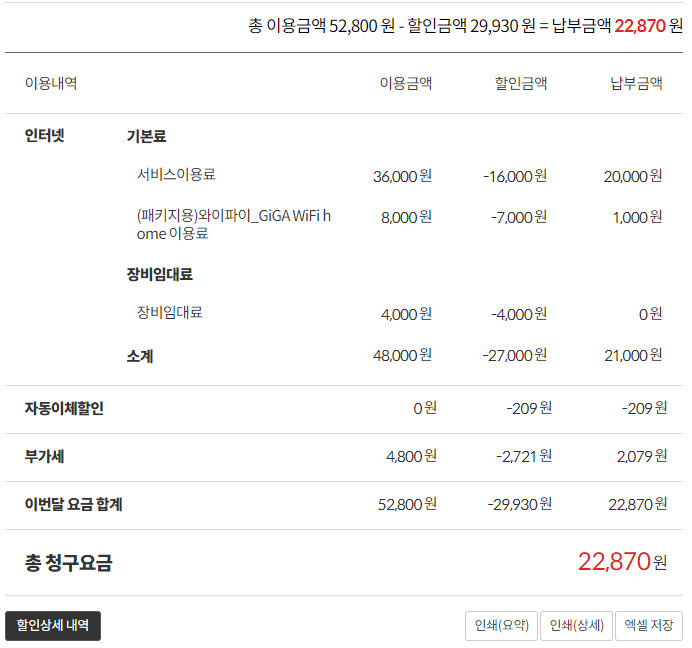Viewport: 692px width, 648px height.
Task: Select the 서비스이용료 row label
Action: tap(176, 175)
